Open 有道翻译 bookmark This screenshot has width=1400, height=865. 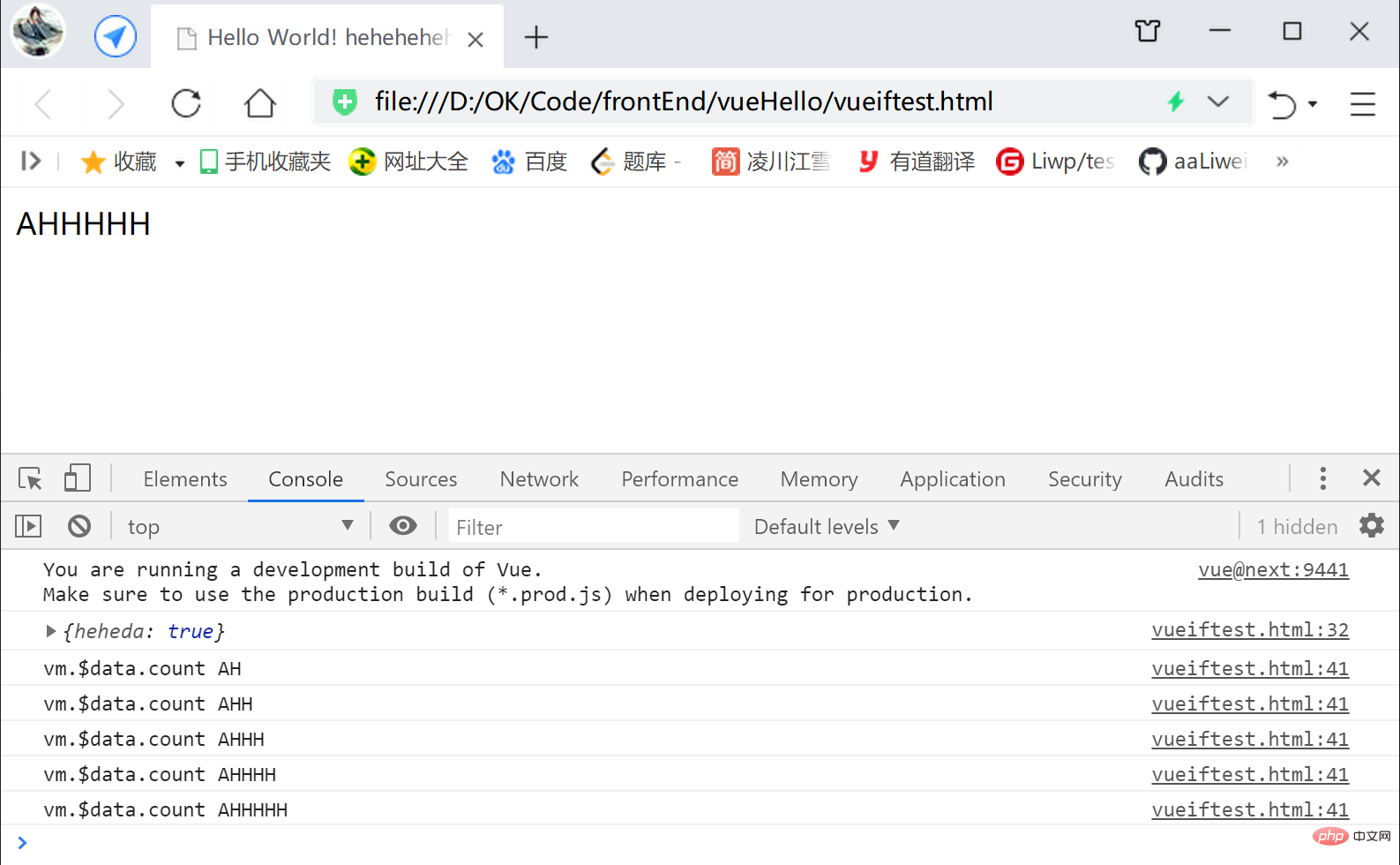click(x=917, y=162)
